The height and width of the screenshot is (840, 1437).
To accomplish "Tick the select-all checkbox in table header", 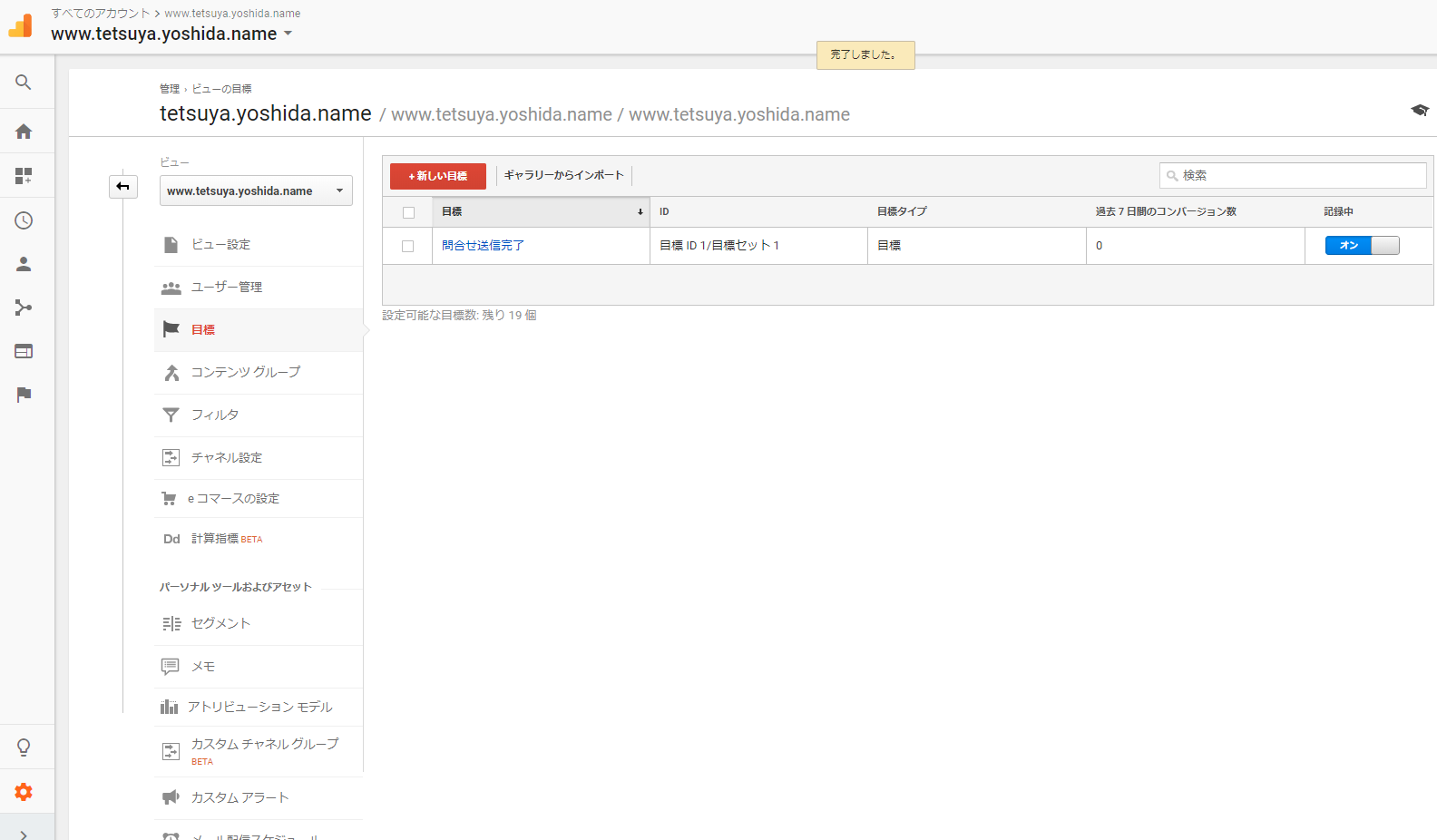I will click(408, 212).
